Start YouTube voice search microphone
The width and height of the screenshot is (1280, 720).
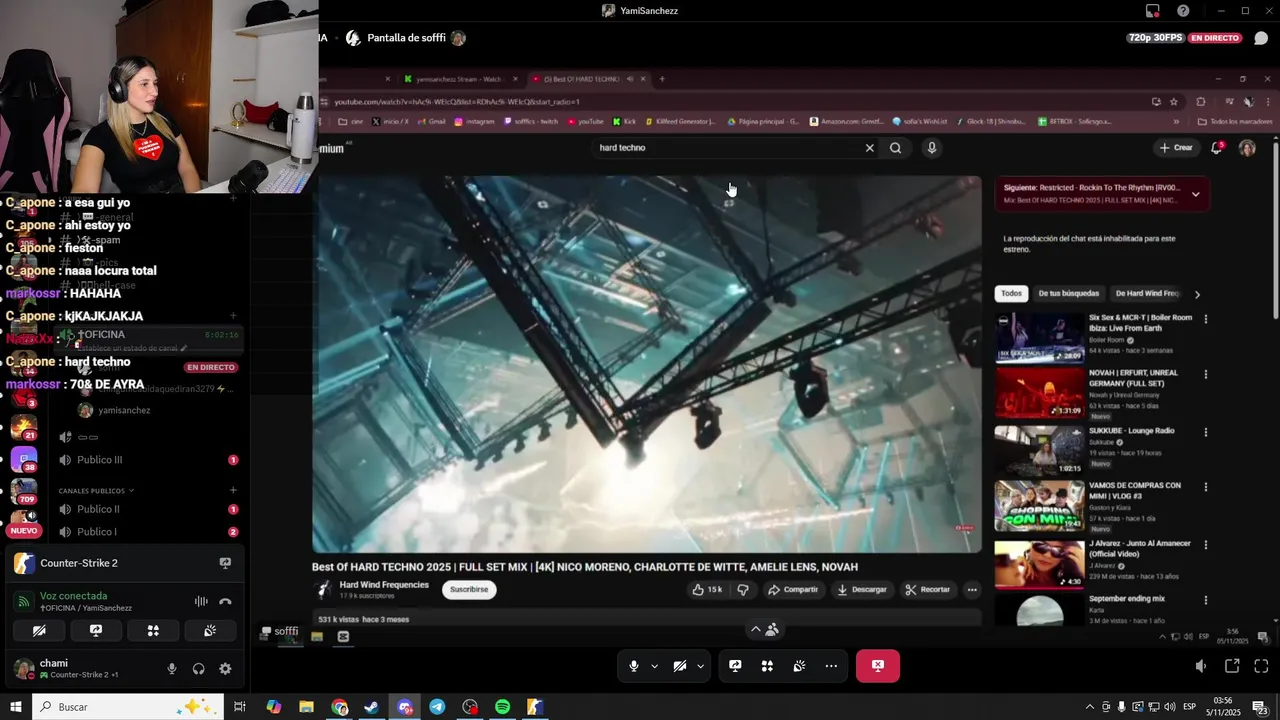point(931,148)
